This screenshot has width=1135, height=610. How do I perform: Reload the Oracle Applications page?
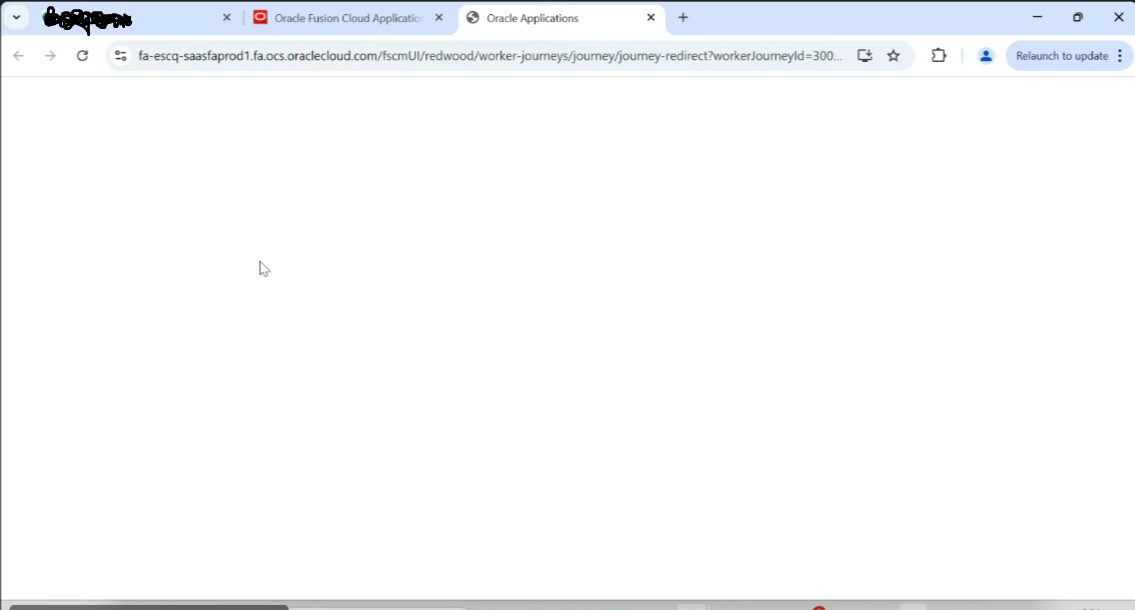[83, 56]
